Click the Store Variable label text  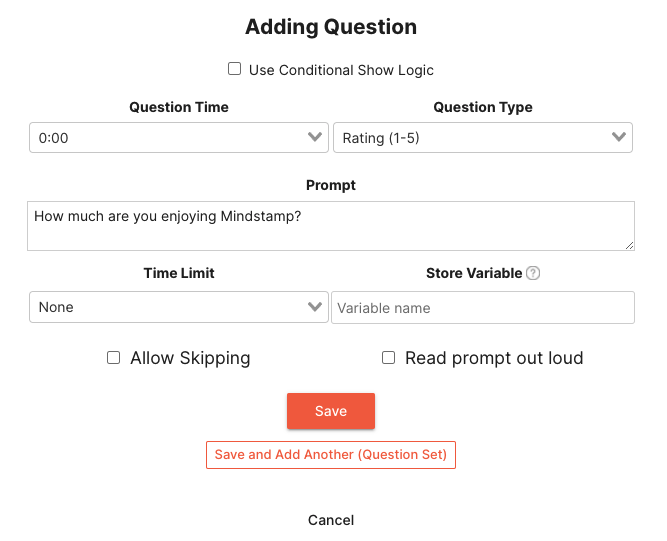474,273
